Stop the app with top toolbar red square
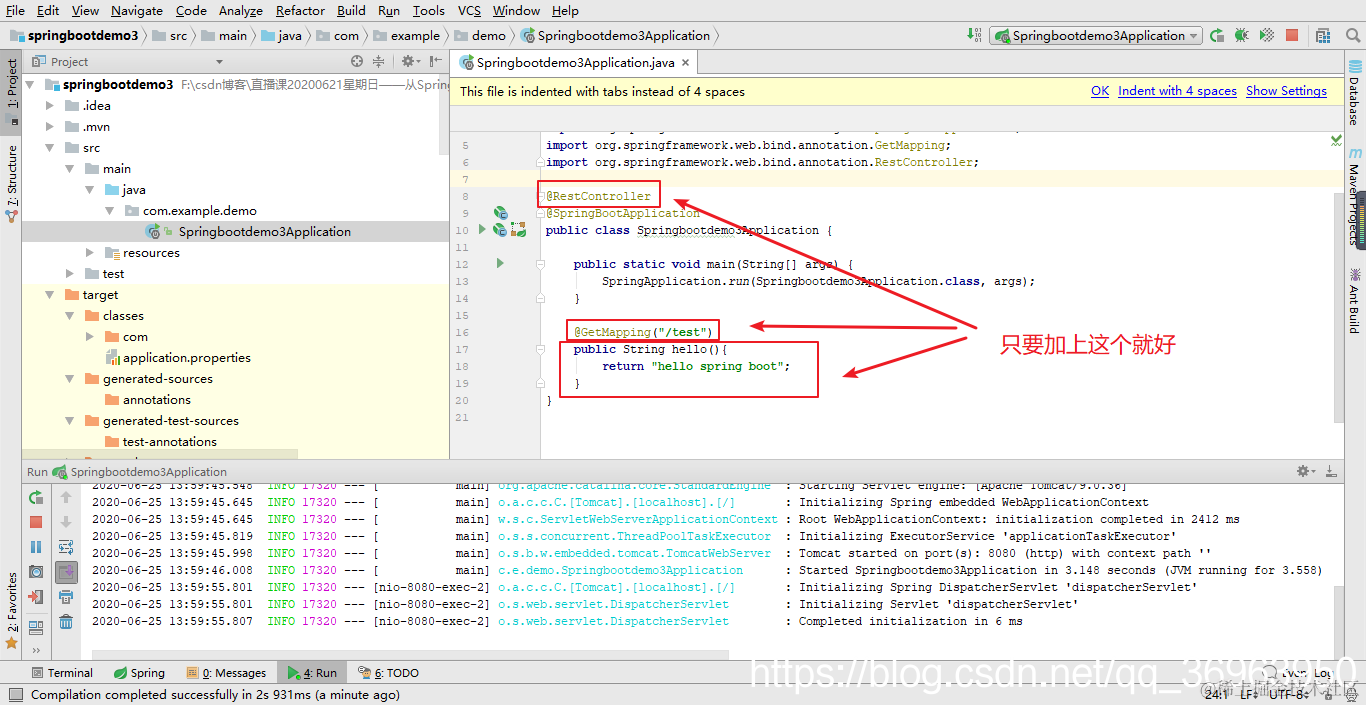Viewport: 1366px width, 705px height. [1292, 35]
